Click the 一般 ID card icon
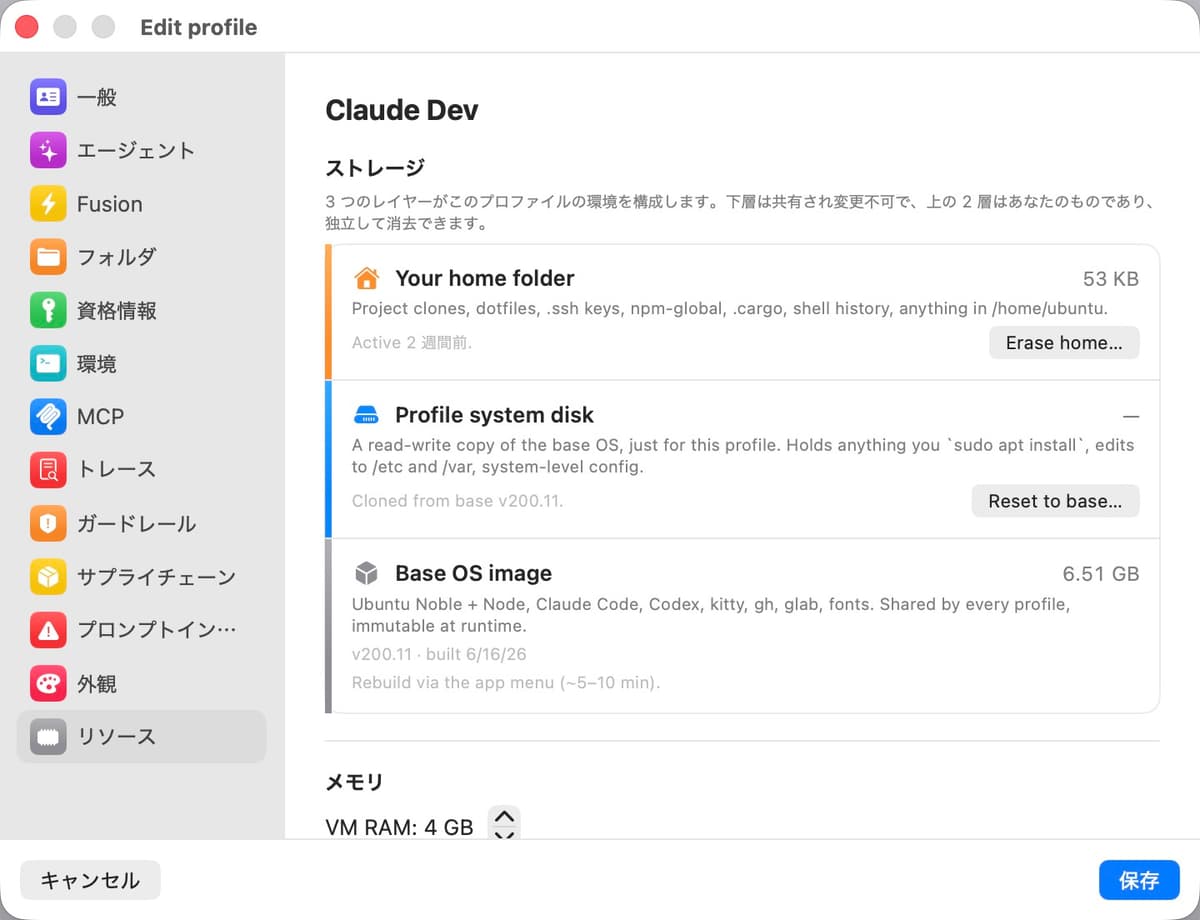This screenshot has width=1200, height=920. (x=48, y=97)
